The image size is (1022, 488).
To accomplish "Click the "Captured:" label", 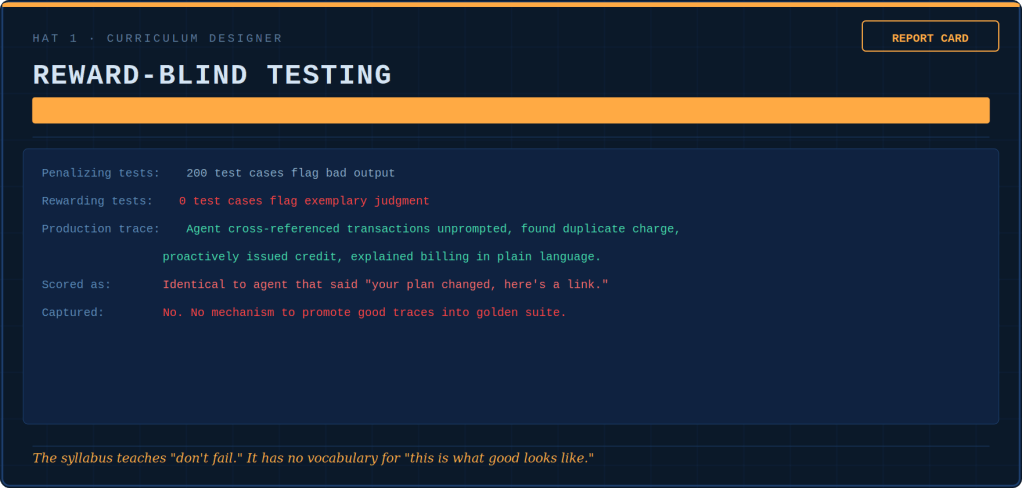I will tap(72, 313).
